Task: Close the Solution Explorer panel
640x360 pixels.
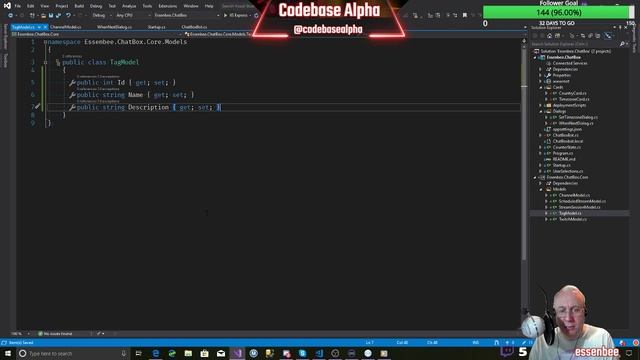Action: [626, 27]
